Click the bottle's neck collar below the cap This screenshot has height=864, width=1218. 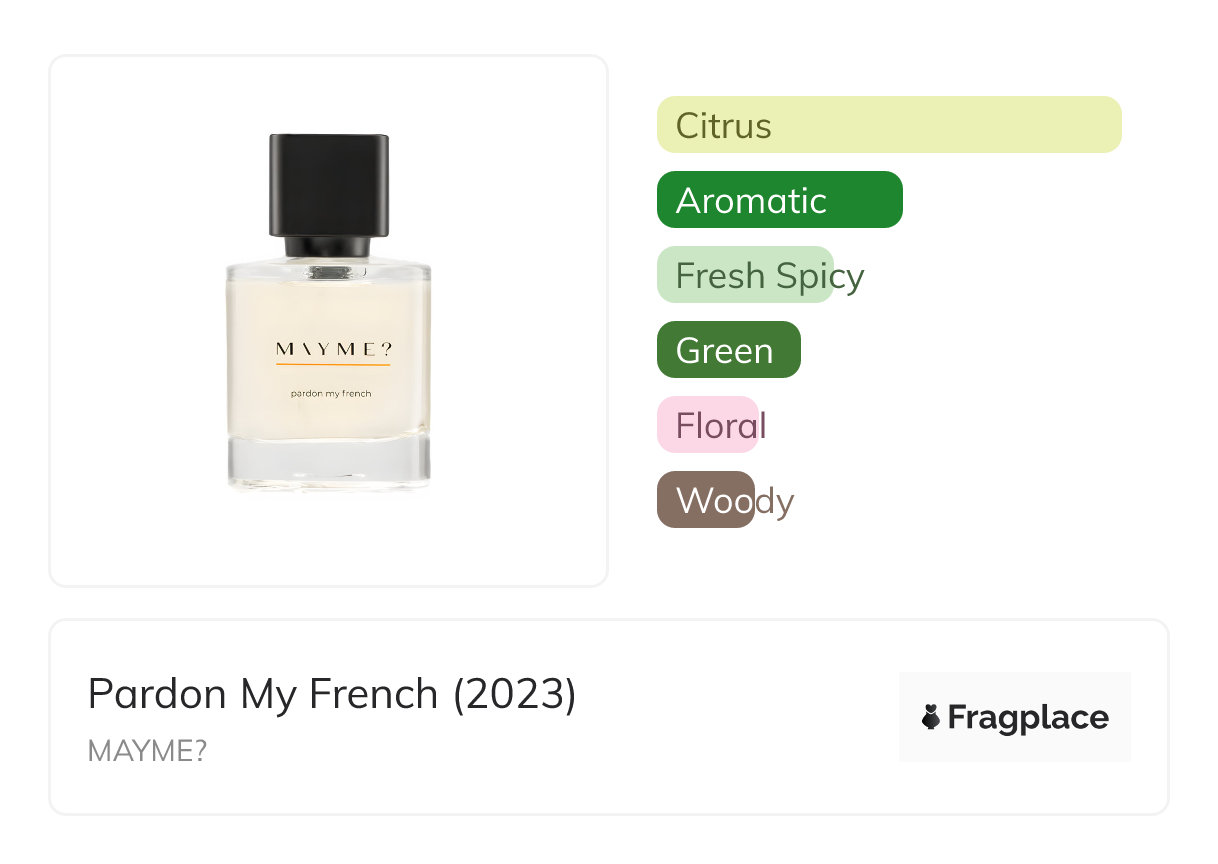pos(328,246)
